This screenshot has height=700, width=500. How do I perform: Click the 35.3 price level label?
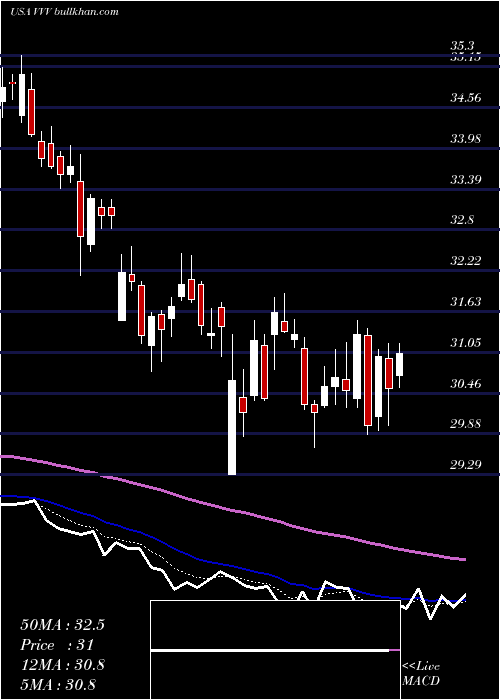point(462,46)
